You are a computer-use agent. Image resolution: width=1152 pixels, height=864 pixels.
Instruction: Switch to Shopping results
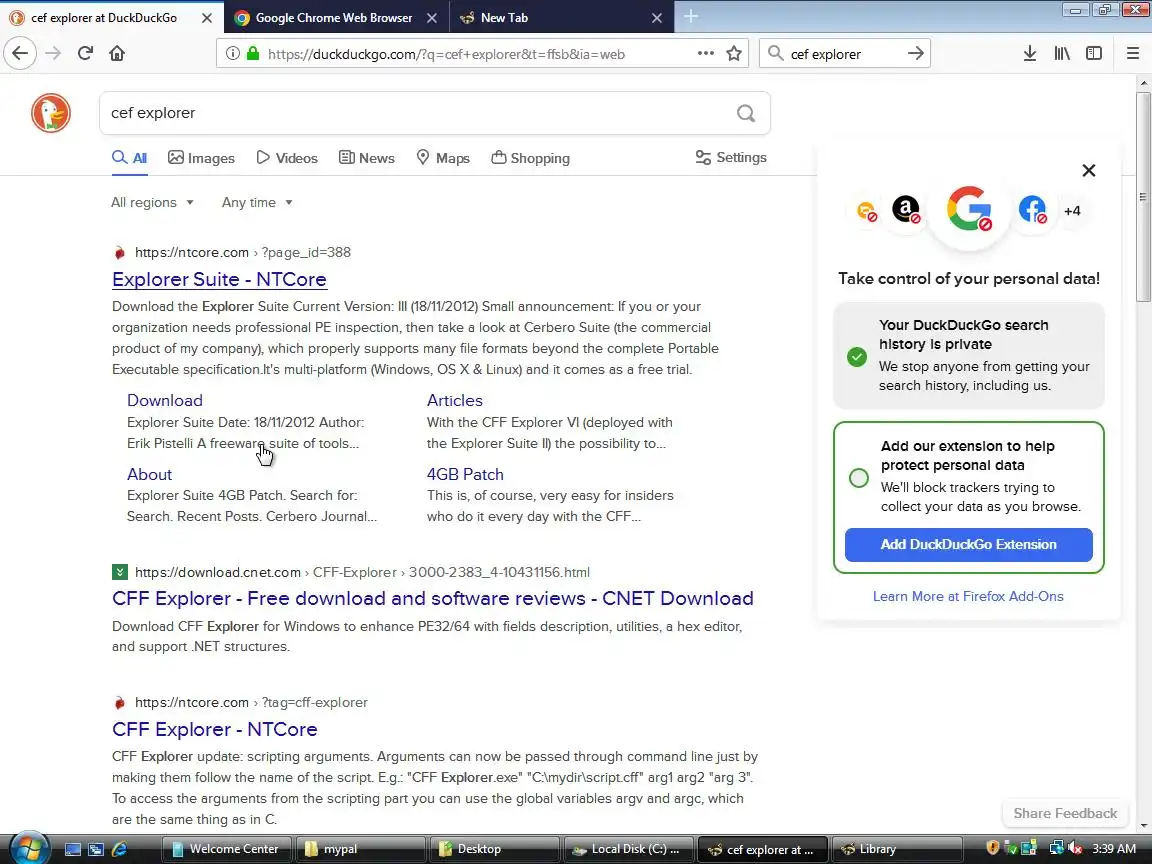[x=530, y=158]
